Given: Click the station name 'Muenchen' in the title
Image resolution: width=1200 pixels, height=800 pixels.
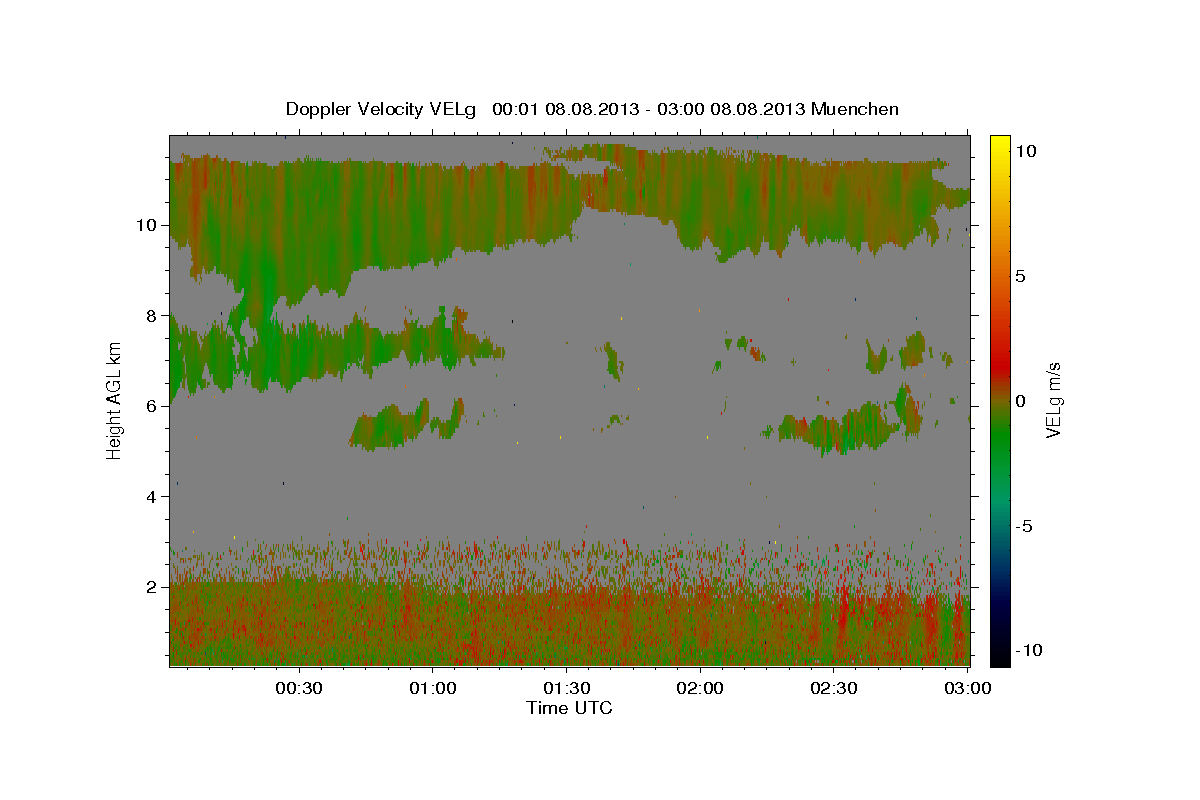Looking at the screenshot, I should (855, 109).
